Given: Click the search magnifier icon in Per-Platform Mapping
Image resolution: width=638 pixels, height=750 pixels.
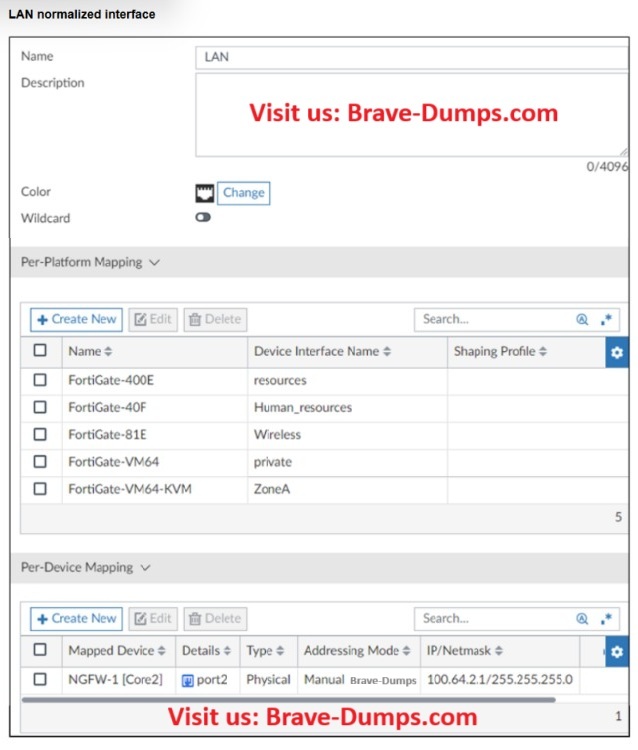Looking at the screenshot, I should pyautogui.click(x=582, y=320).
